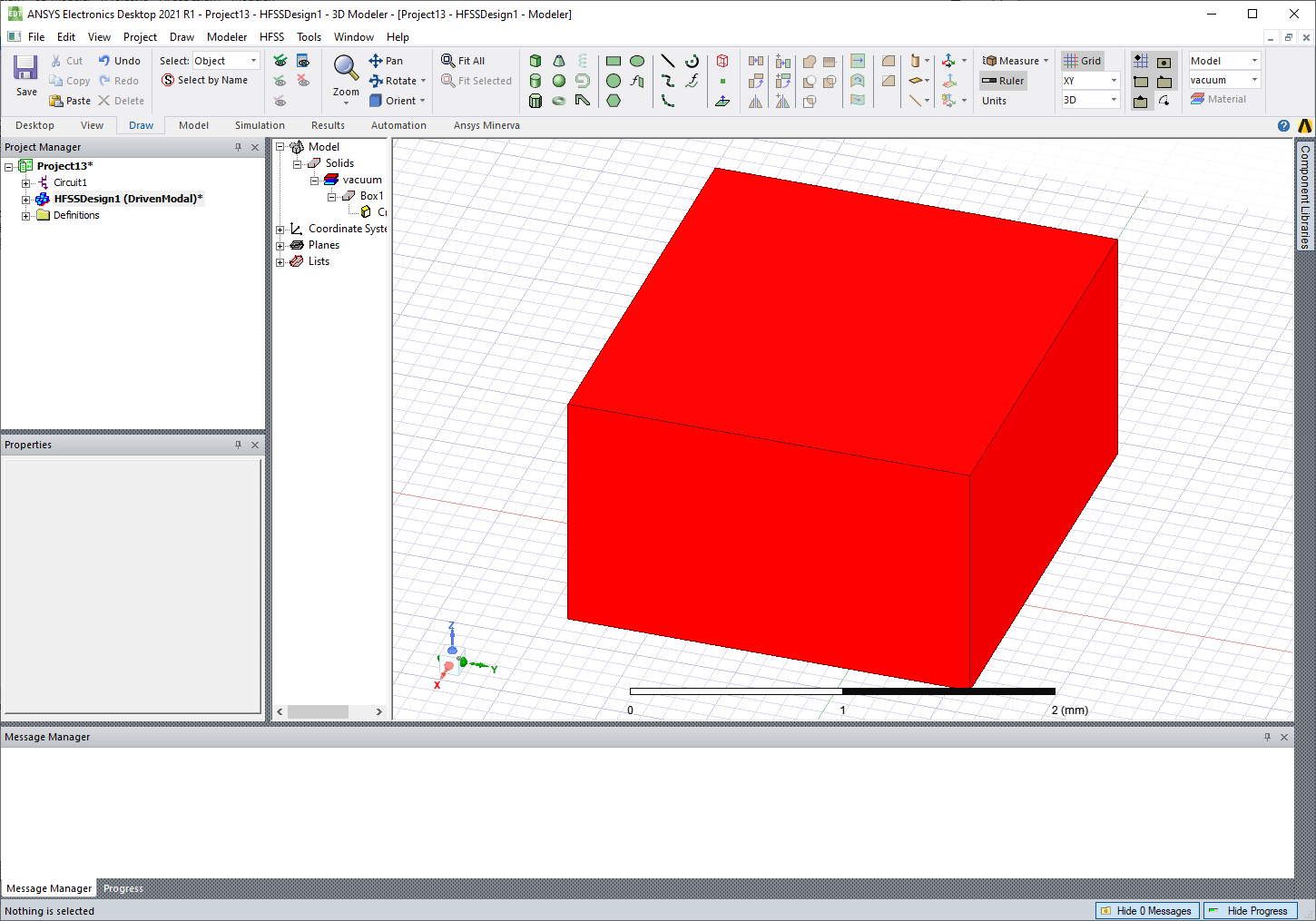Open the Select mode Object dropdown

(x=226, y=61)
